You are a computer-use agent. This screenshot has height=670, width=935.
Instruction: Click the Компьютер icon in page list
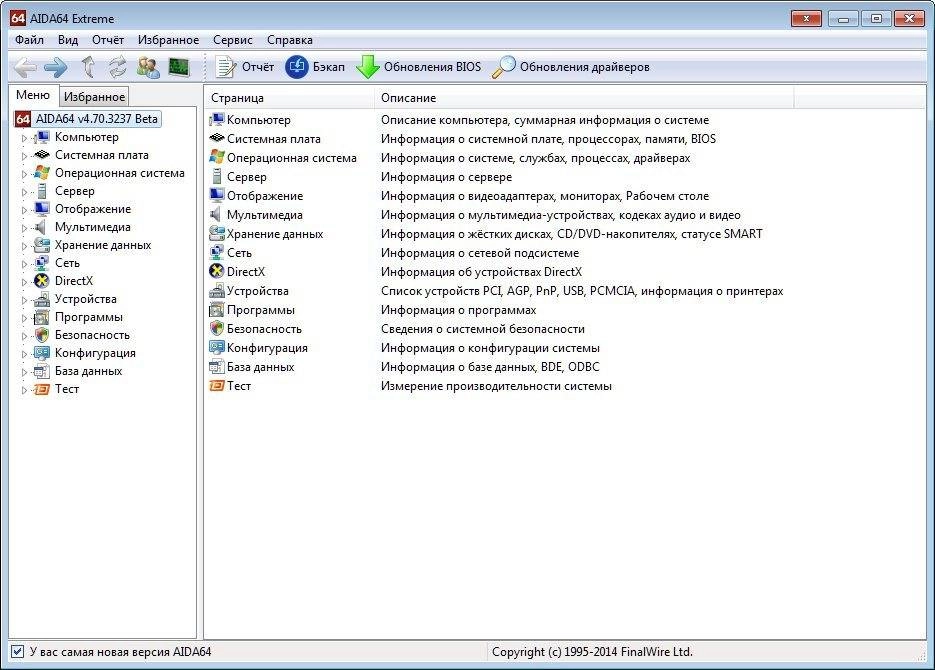pos(216,120)
